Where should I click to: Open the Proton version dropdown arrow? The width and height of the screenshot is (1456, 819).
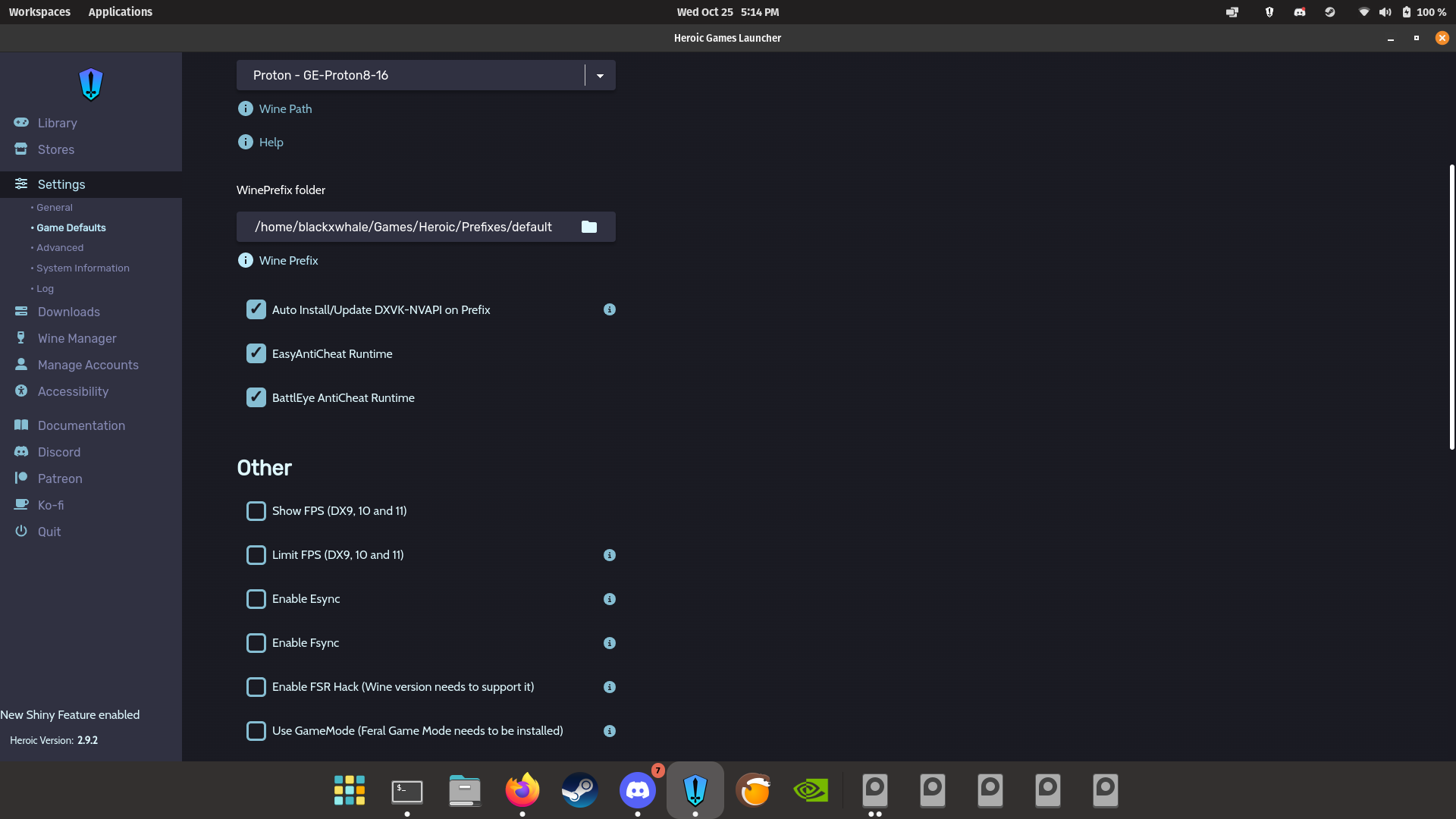[x=600, y=75]
